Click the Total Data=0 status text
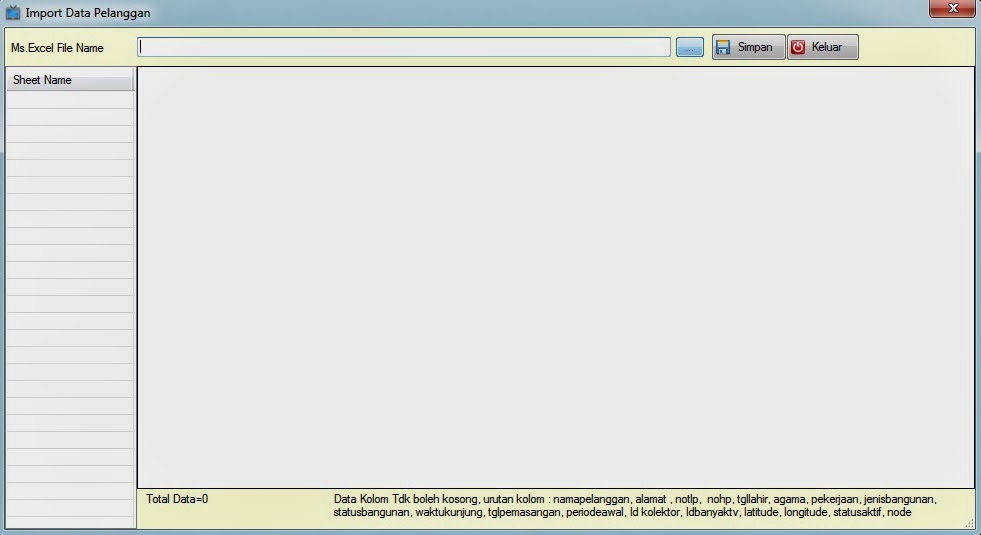The height and width of the screenshot is (535, 981). 177,499
